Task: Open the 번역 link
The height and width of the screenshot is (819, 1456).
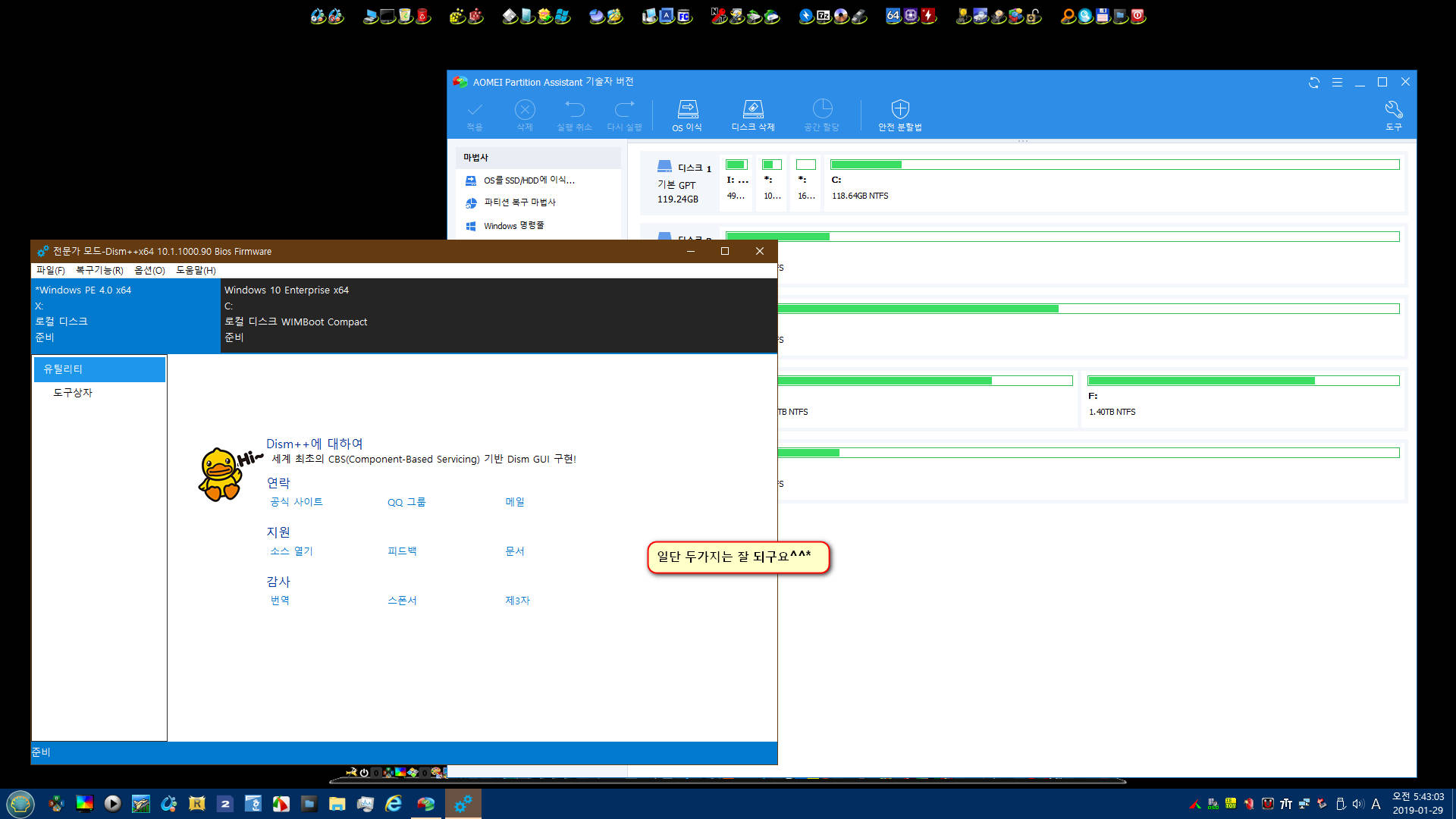Action: (x=280, y=601)
